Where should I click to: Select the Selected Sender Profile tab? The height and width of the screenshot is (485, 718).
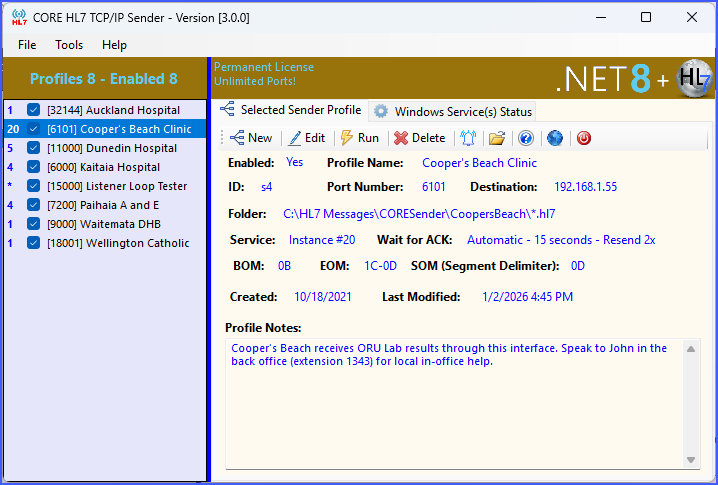point(290,110)
